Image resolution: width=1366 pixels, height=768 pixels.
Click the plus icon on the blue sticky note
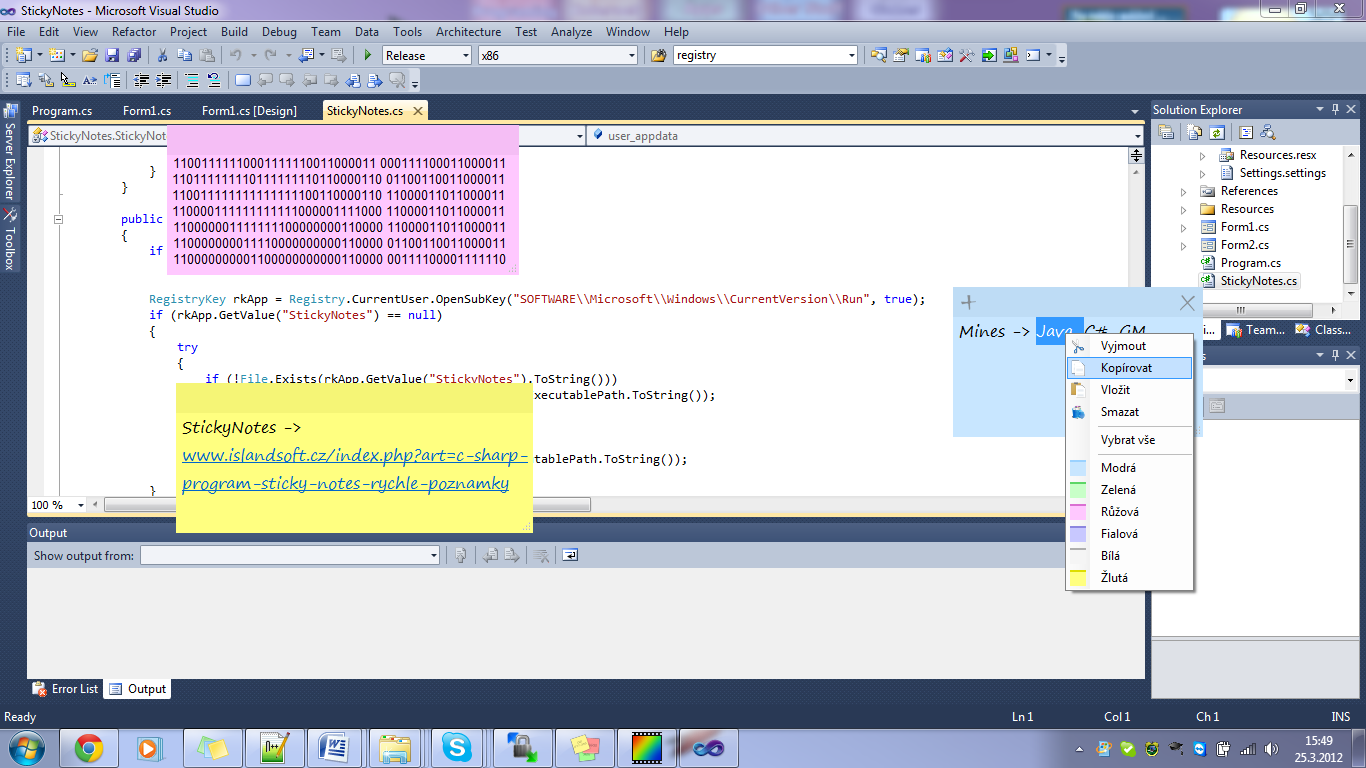(x=968, y=303)
